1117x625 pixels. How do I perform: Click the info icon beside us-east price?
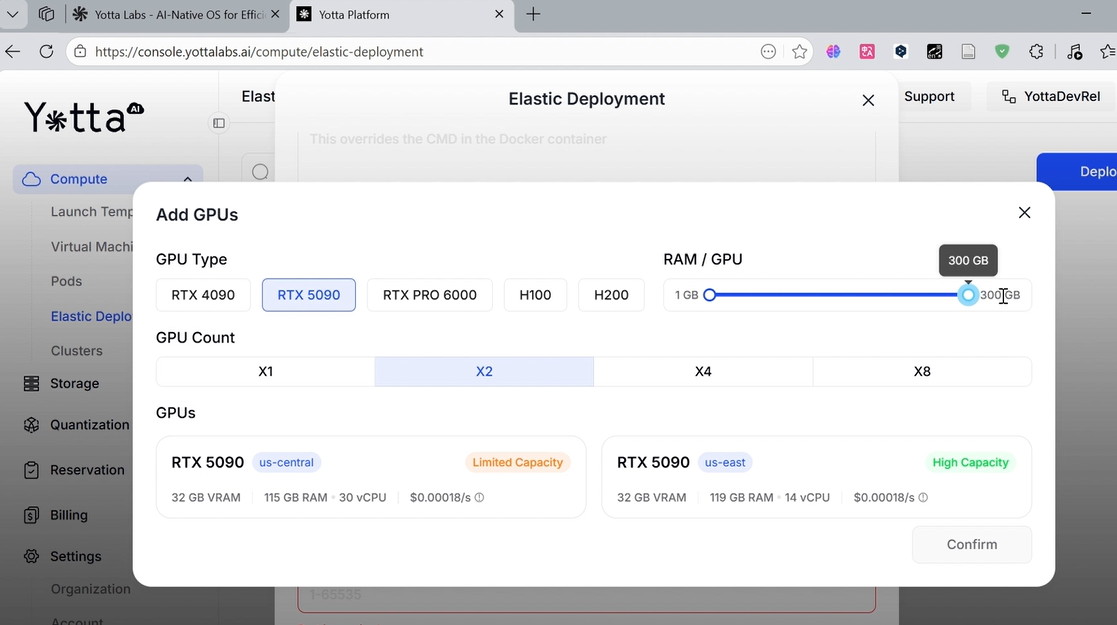[x=923, y=497]
